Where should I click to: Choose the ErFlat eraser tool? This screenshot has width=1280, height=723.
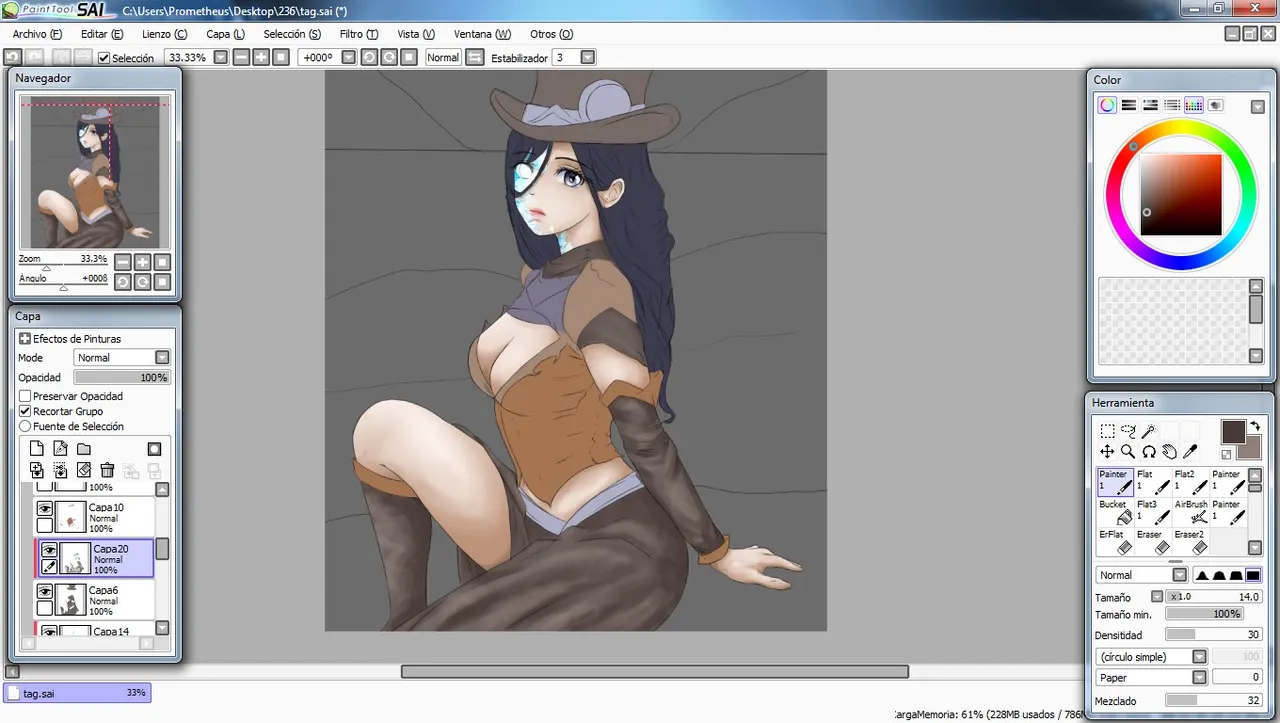pyautogui.click(x=1115, y=542)
